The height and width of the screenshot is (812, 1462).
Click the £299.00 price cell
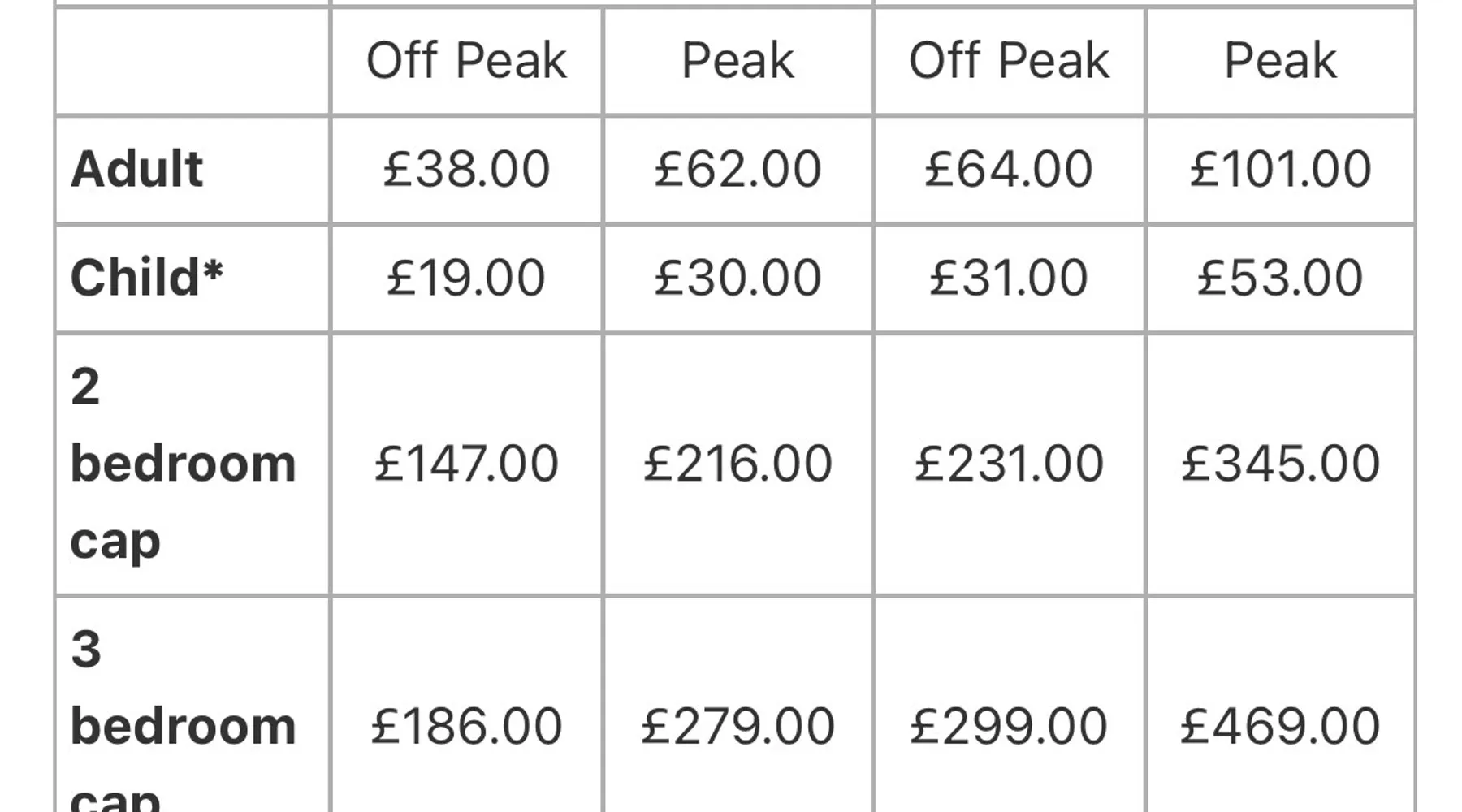click(x=1008, y=725)
